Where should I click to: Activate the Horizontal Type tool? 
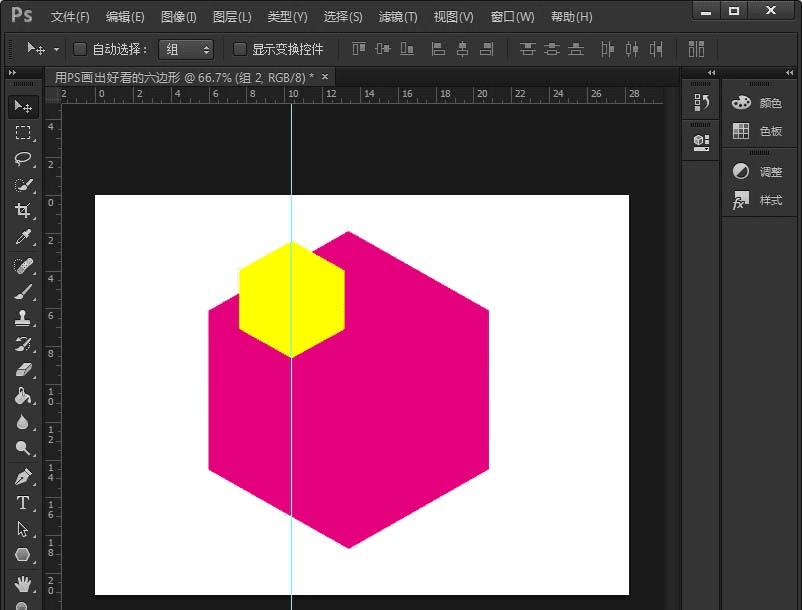[x=23, y=503]
